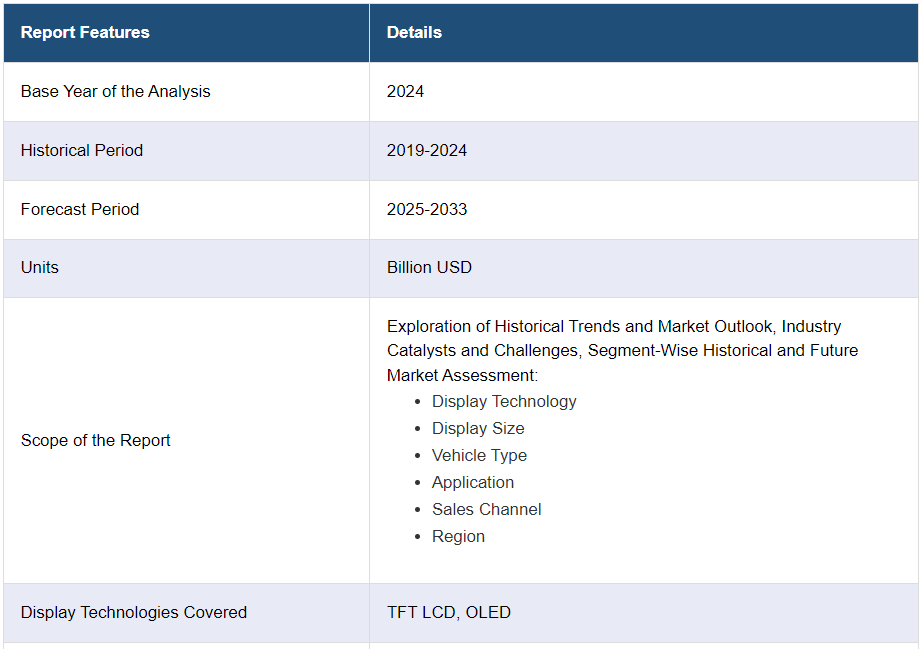Select the Display Size bullet item
This screenshot has width=924, height=649.
pos(478,428)
